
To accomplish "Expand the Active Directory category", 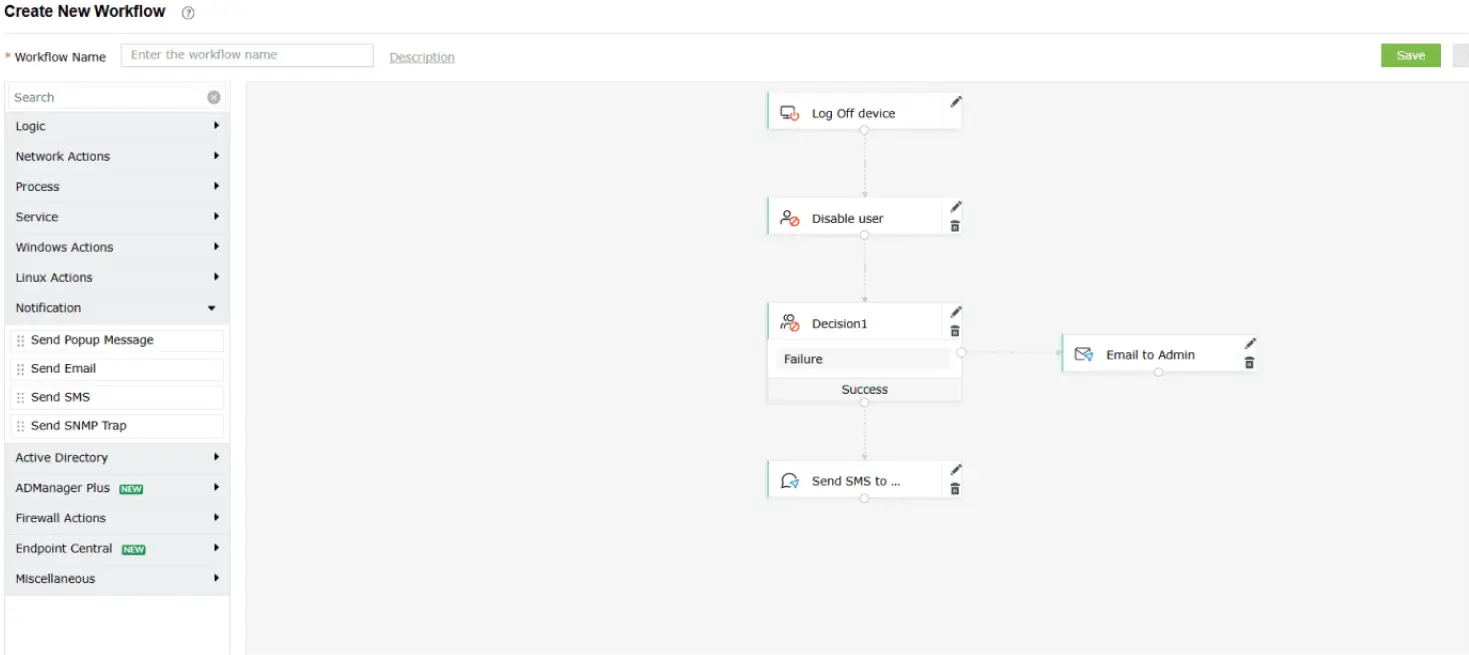I will 115,457.
